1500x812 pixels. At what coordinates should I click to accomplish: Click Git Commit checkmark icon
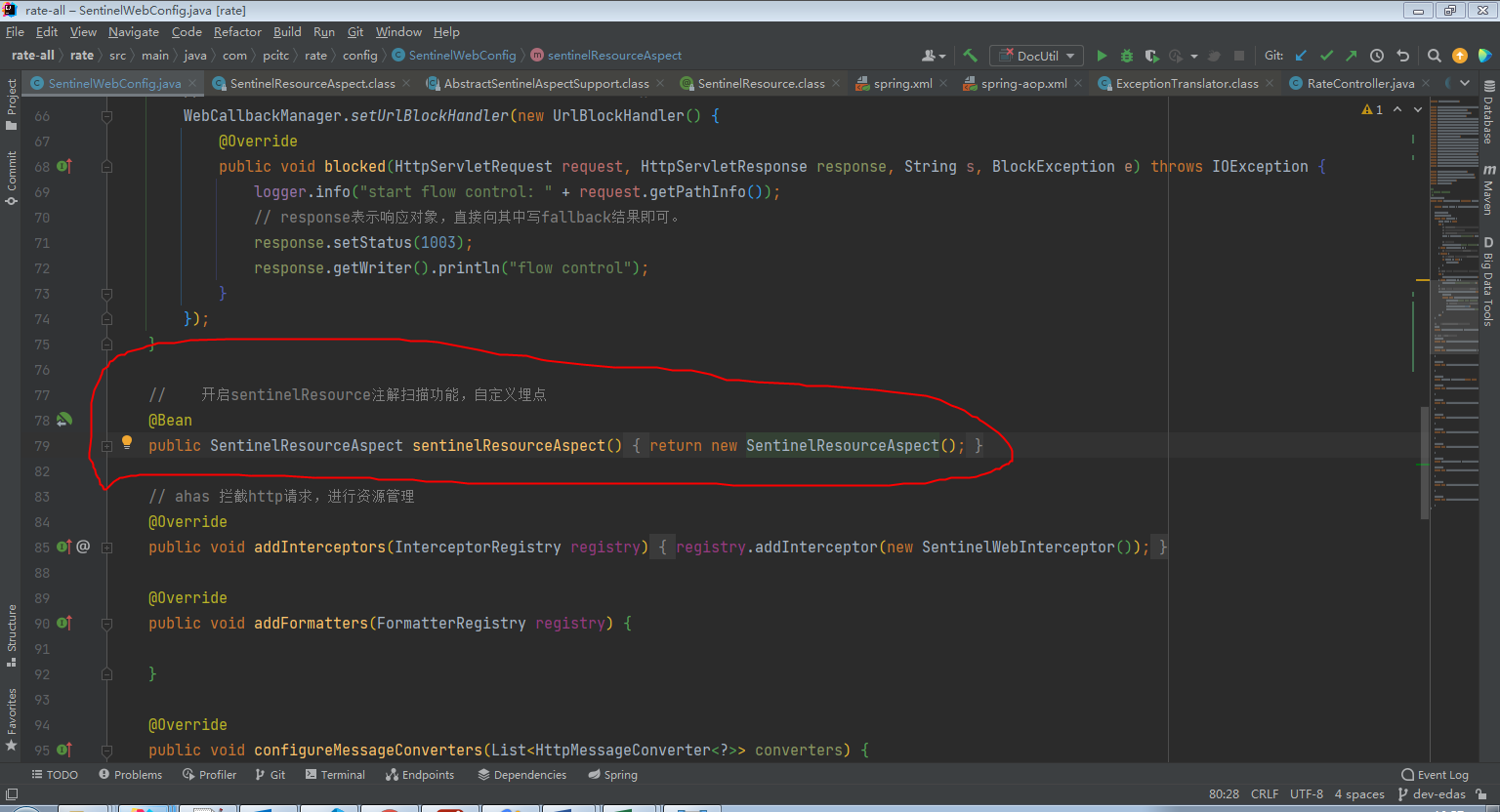coord(1326,56)
